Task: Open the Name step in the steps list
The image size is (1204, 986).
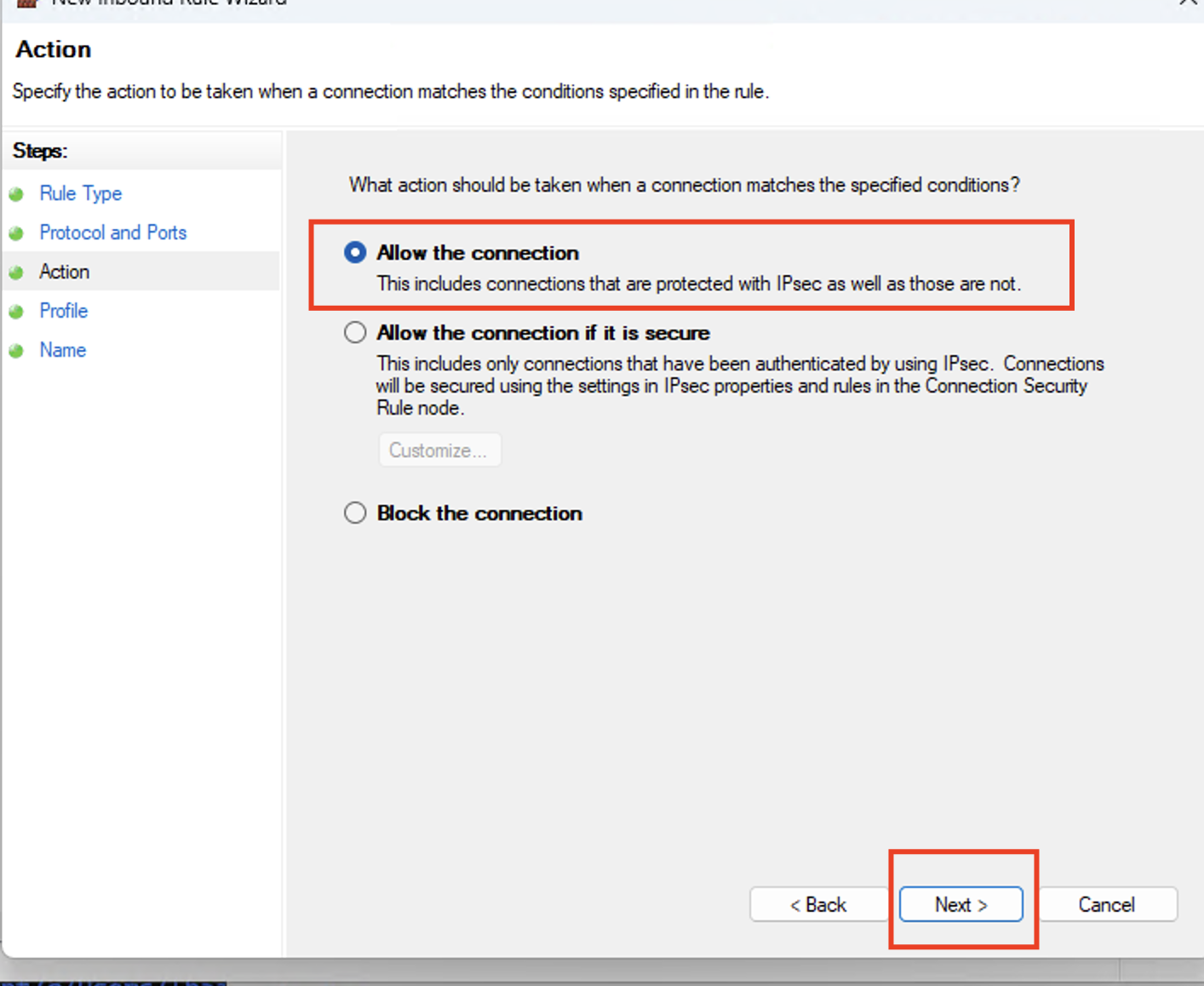Action: click(x=63, y=351)
